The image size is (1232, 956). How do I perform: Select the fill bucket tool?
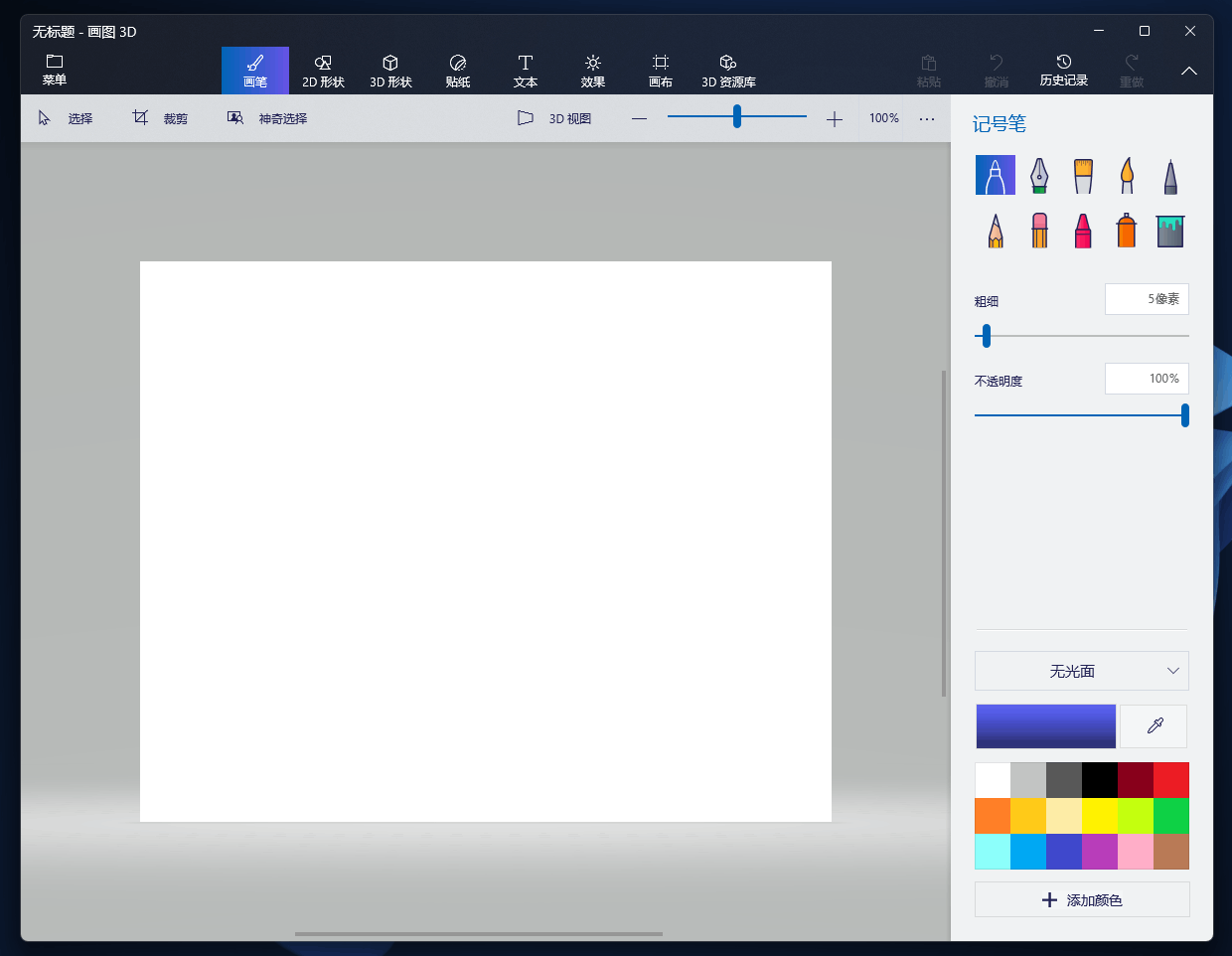1170,231
